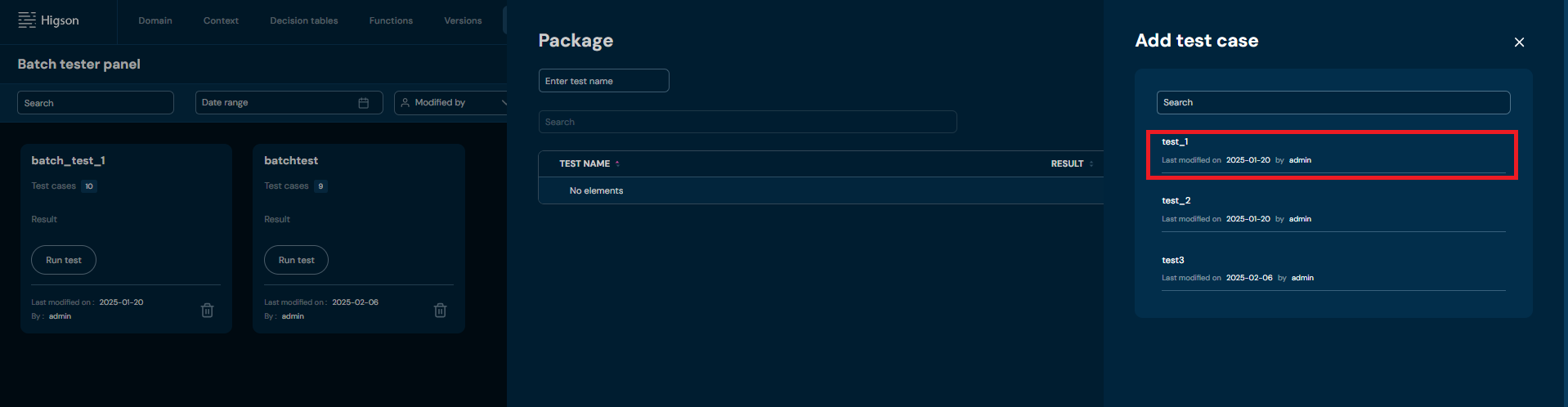Click the Higson logo icon
Screen dimensions: 1568x407
coord(27,20)
